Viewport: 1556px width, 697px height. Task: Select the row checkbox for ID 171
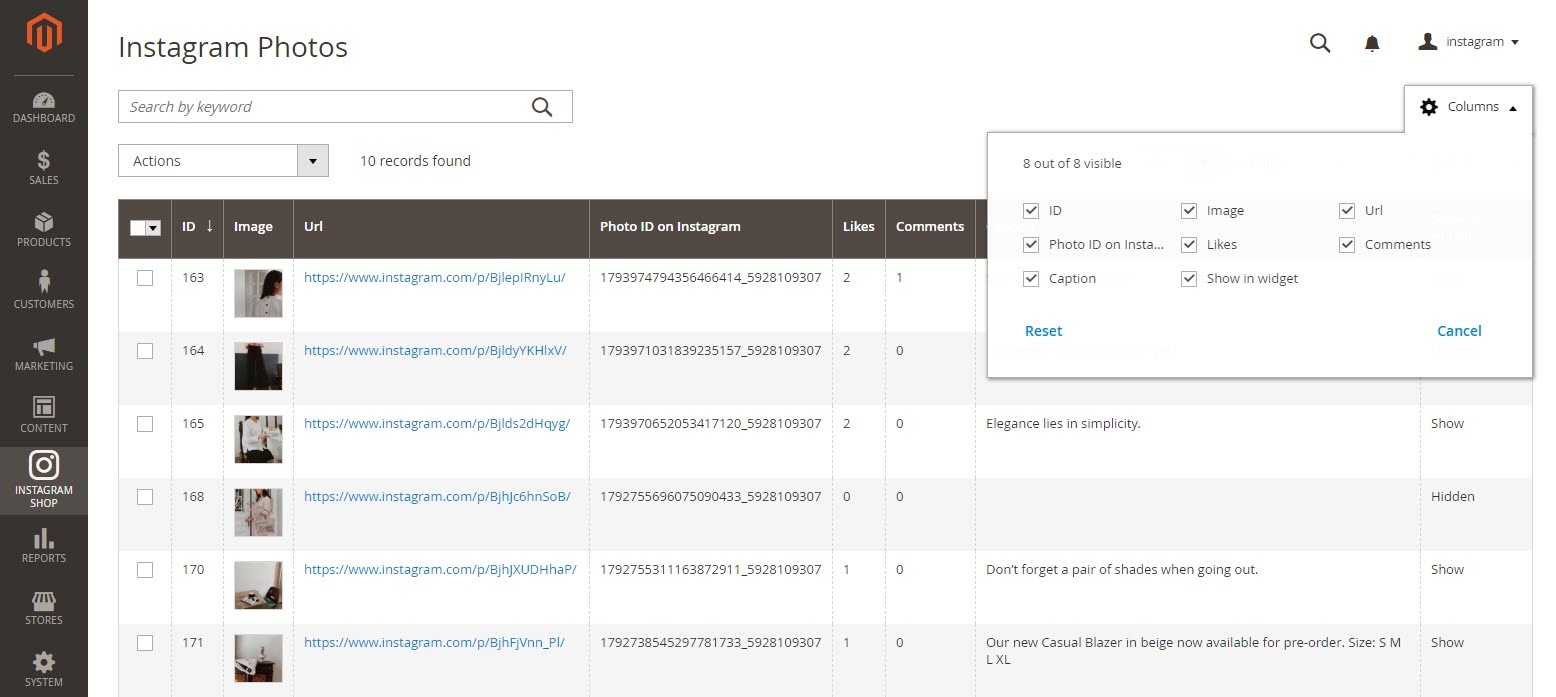145,643
